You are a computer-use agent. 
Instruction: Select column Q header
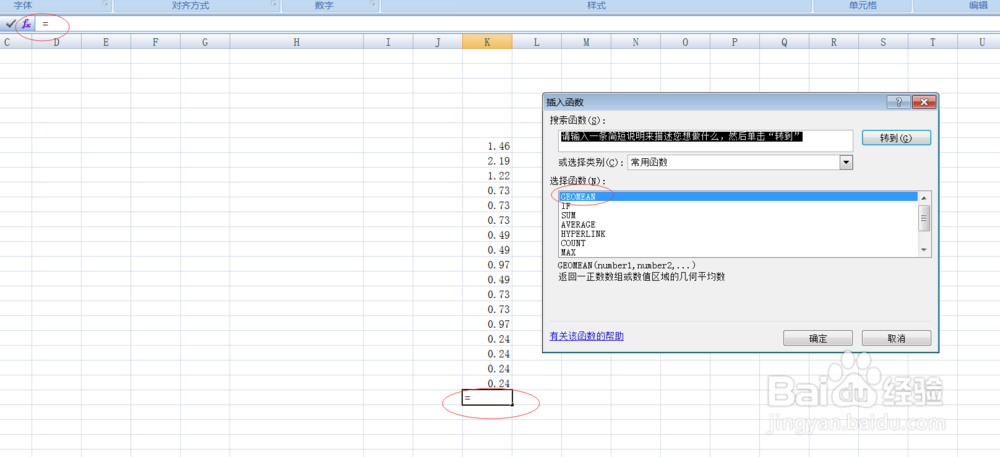pyautogui.click(x=784, y=42)
